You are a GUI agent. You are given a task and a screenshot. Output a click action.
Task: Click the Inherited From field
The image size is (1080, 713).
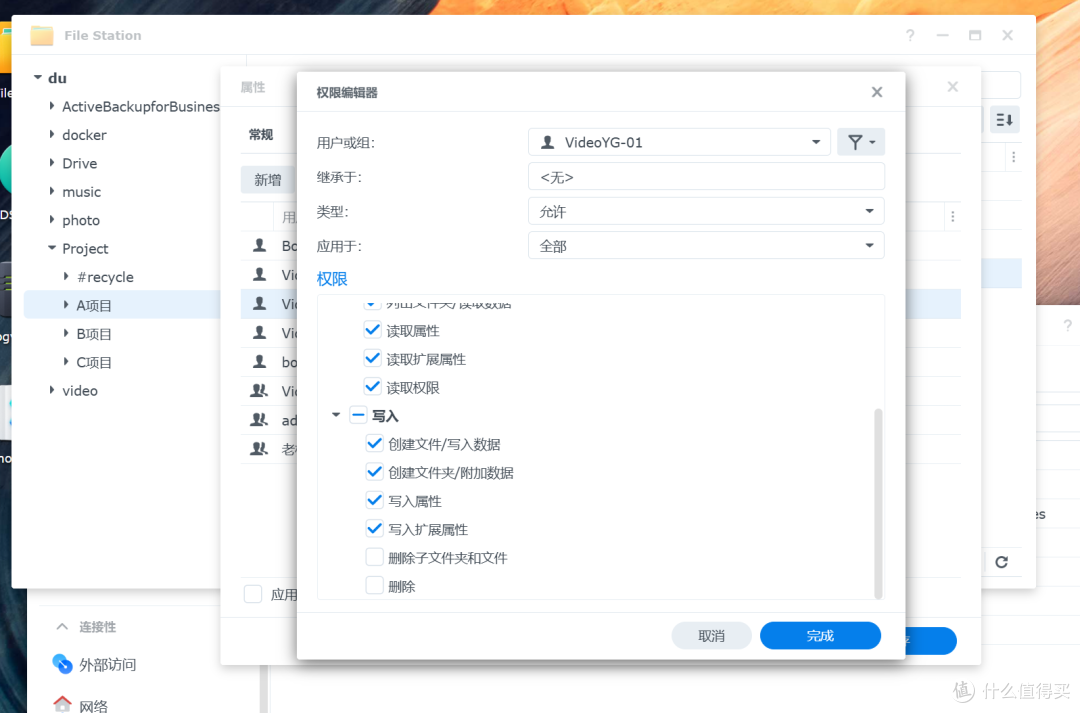pyautogui.click(x=706, y=177)
